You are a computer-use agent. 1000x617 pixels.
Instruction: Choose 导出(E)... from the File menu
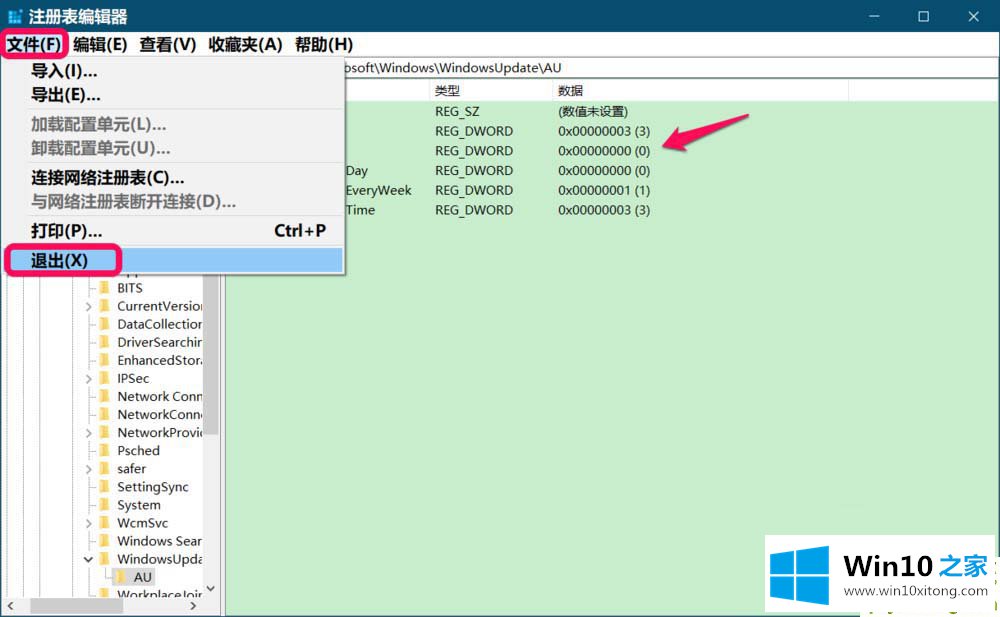66,95
